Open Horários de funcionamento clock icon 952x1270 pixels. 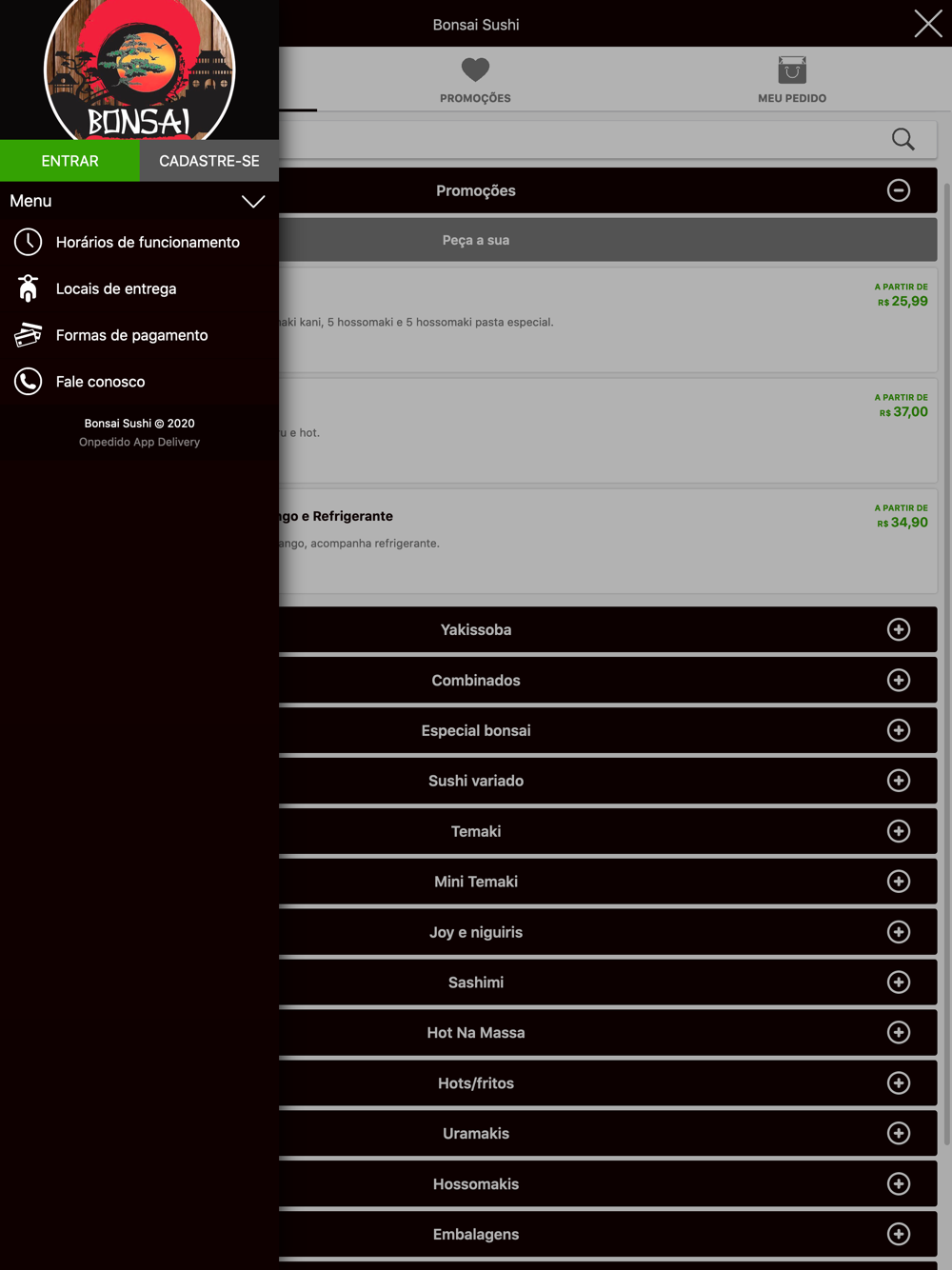29,242
